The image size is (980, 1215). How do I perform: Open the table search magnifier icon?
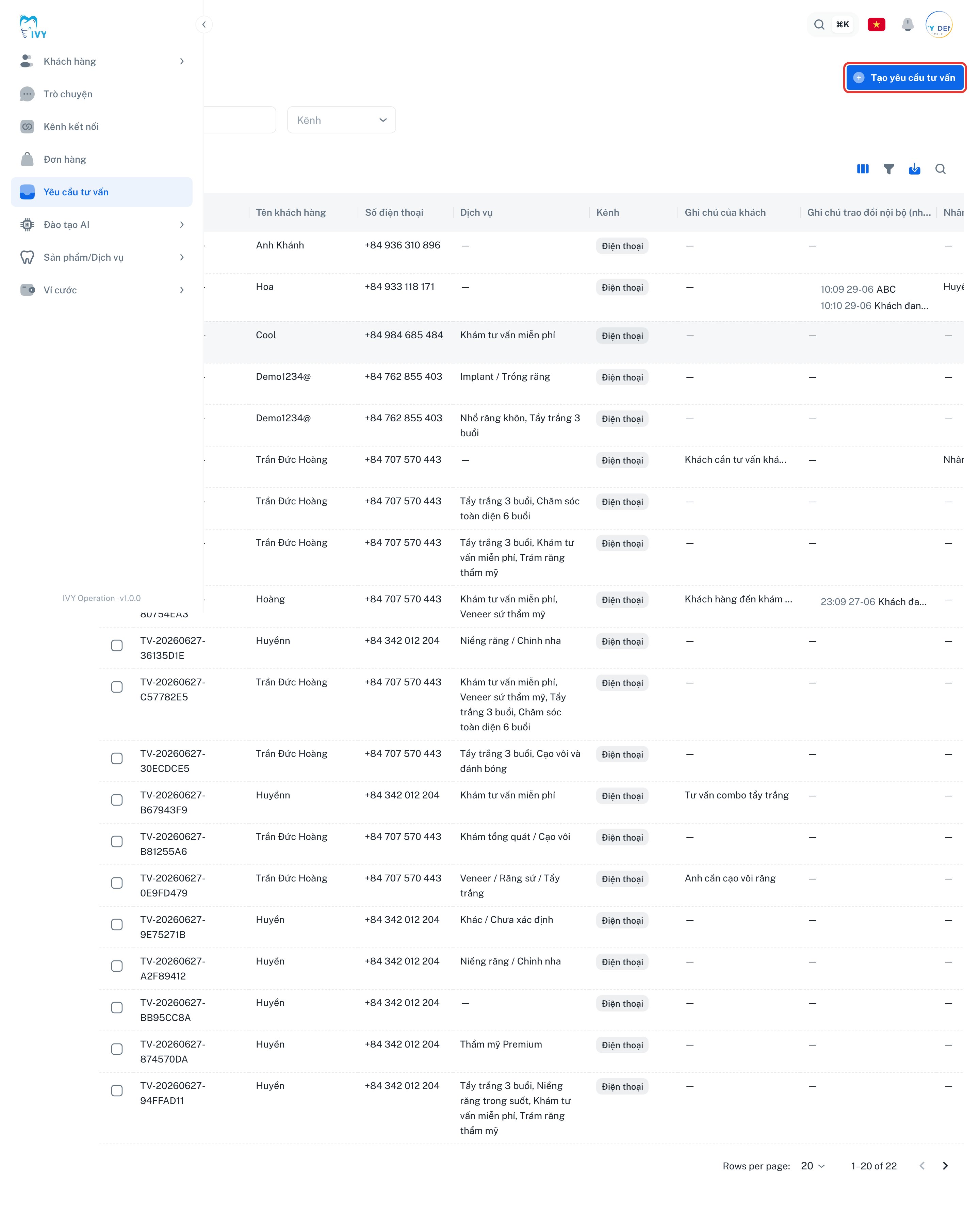tap(940, 169)
